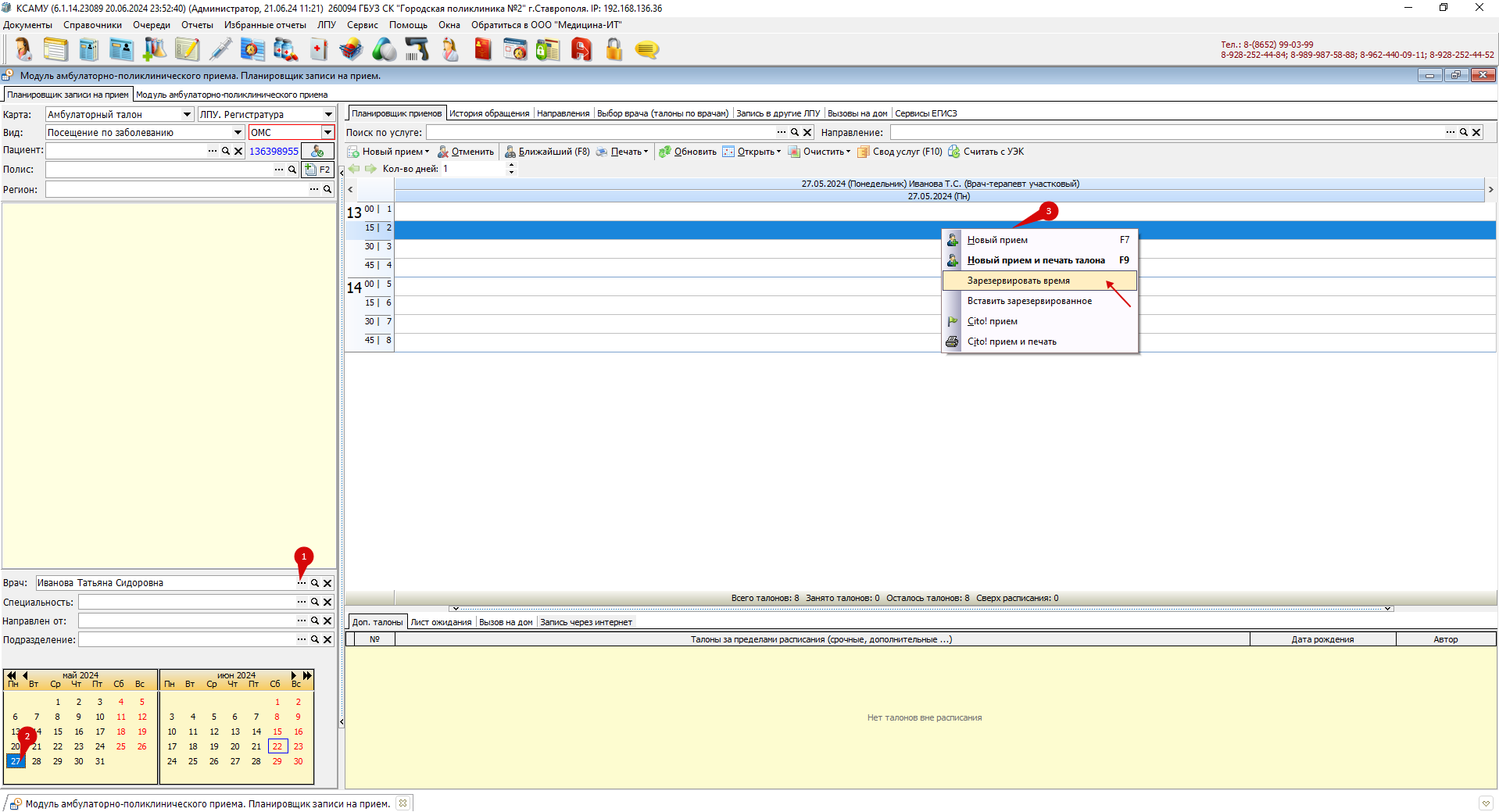Screen dimensions: 1499x812
Task: Jump back a year with double left arrow
Action: [11, 675]
